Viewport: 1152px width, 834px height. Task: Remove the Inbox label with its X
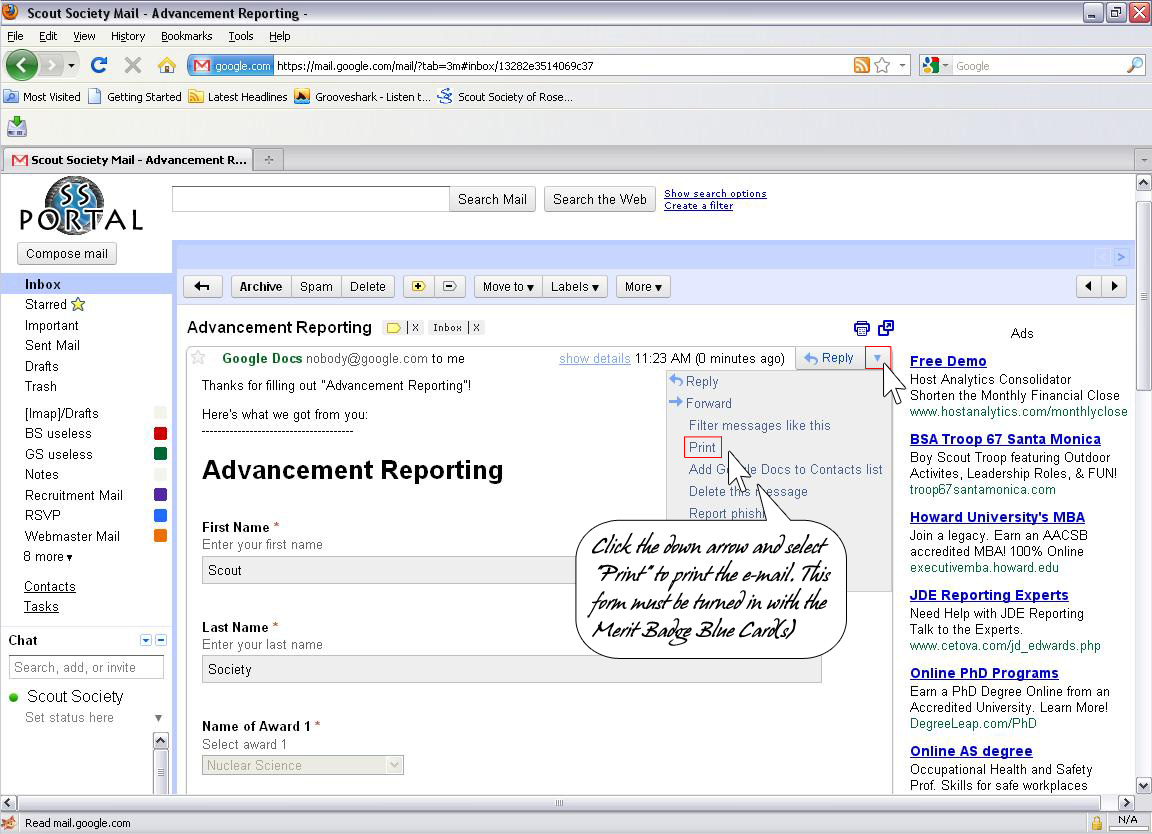[x=476, y=328]
